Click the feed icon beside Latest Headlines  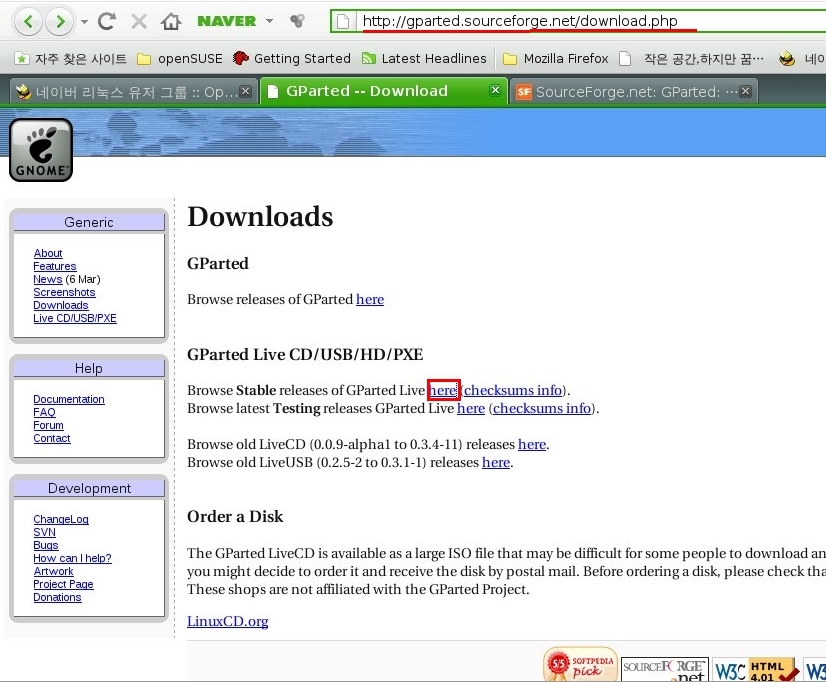click(x=369, y=58)
